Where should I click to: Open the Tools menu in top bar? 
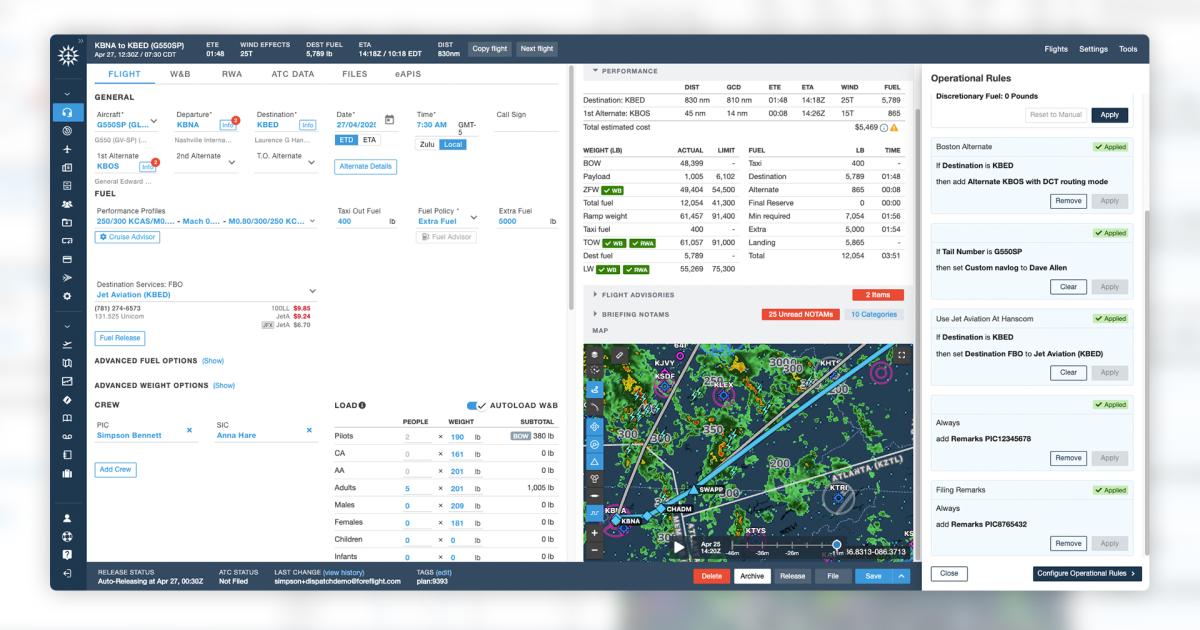coord(1128,49)
